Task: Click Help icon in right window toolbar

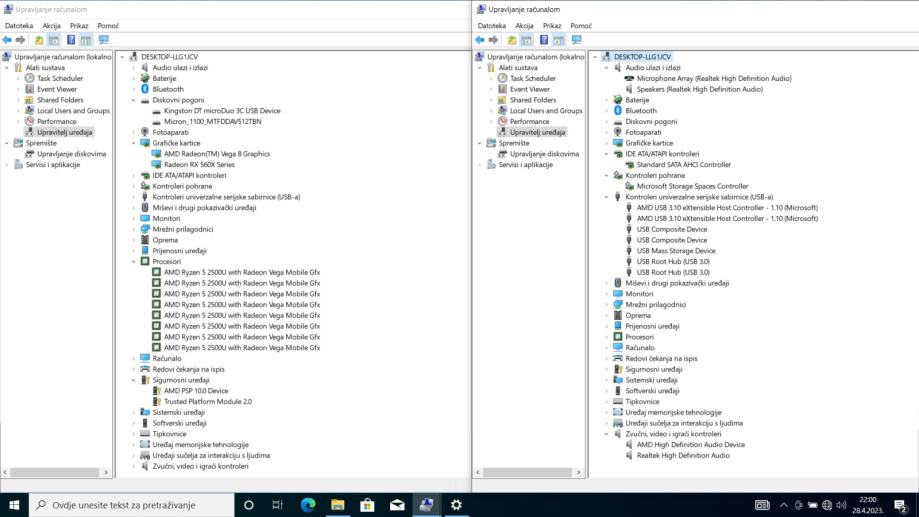Action: (544, 40)
